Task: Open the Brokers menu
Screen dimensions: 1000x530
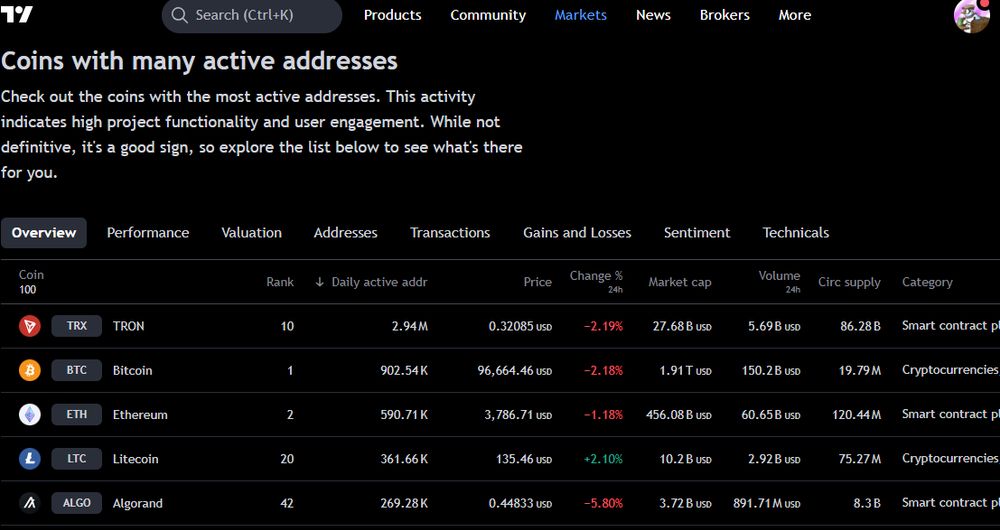Action: [x=724, y=15]
